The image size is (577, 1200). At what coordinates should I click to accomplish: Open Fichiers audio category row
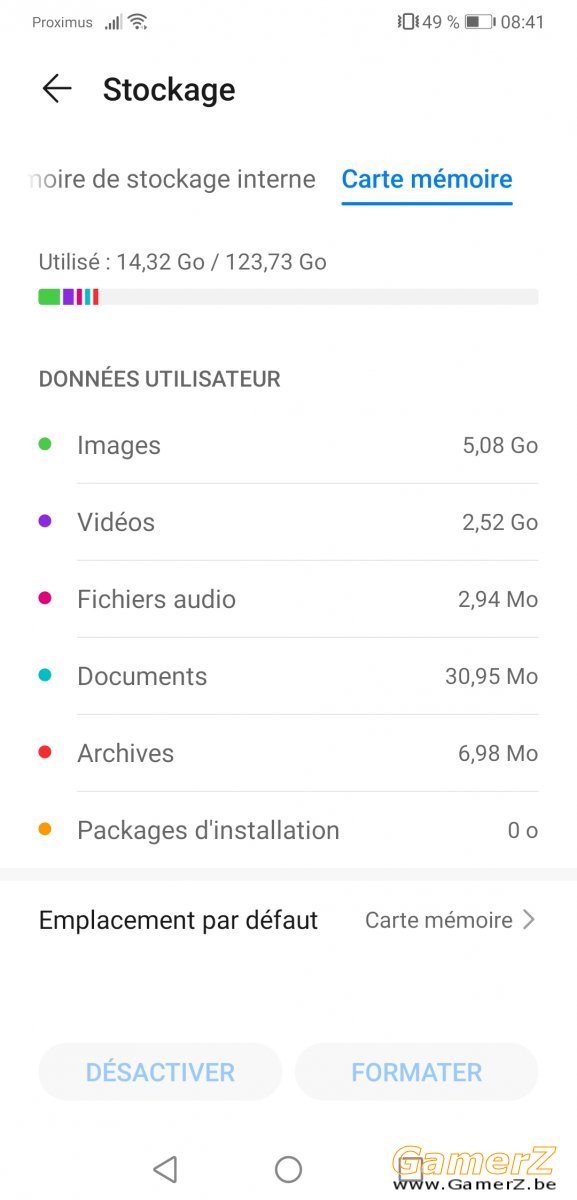tap(288, 599)
